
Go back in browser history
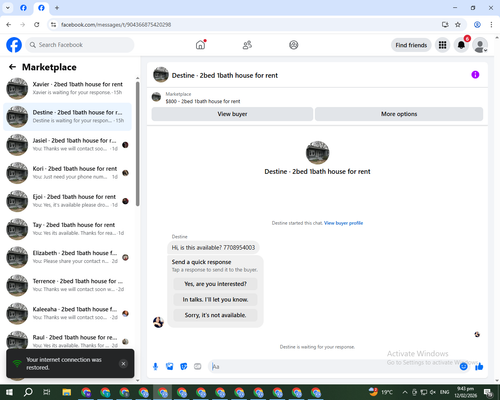(x=9, y=25)
